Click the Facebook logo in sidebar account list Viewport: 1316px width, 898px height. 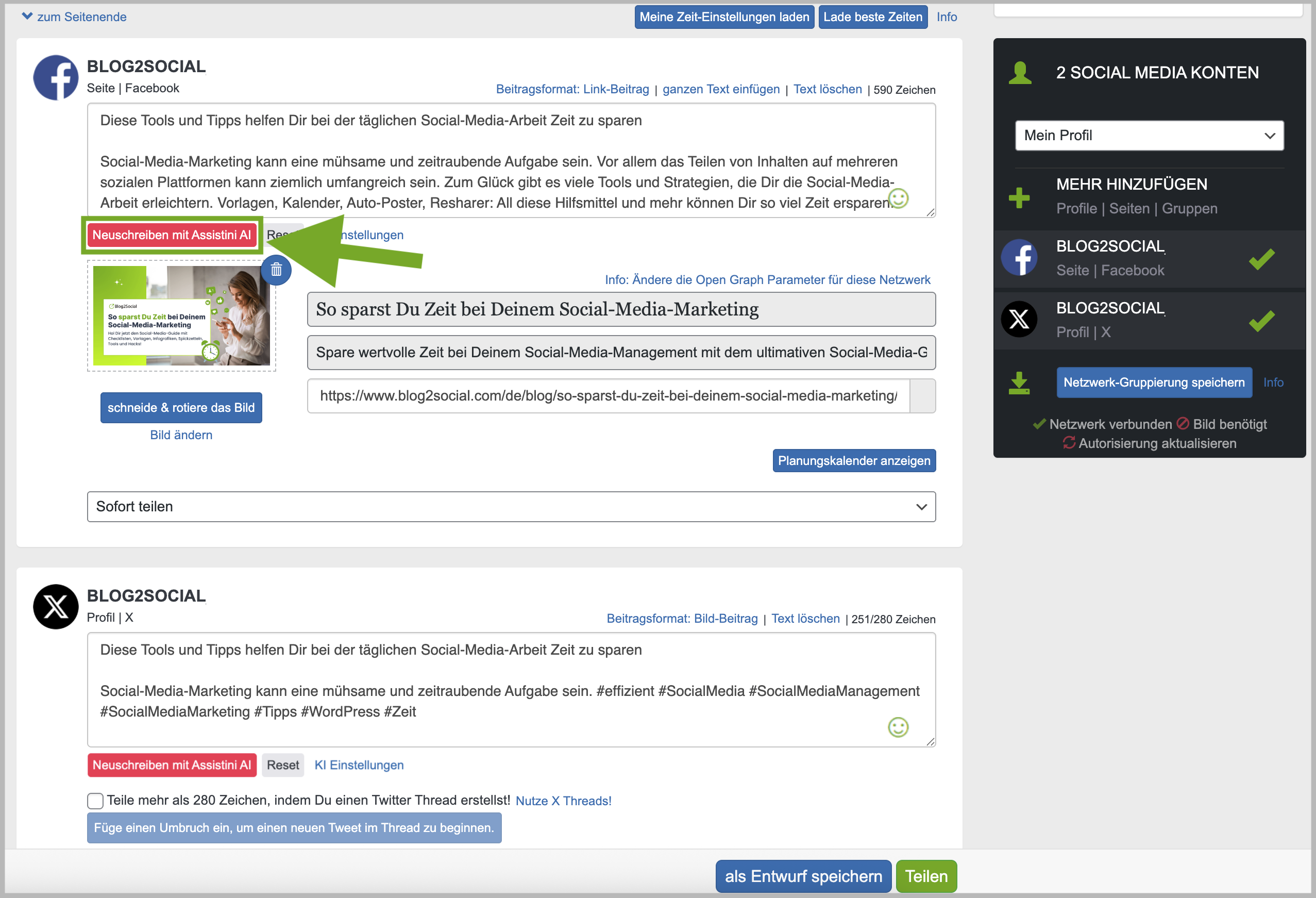click(x=1019, y=258)
